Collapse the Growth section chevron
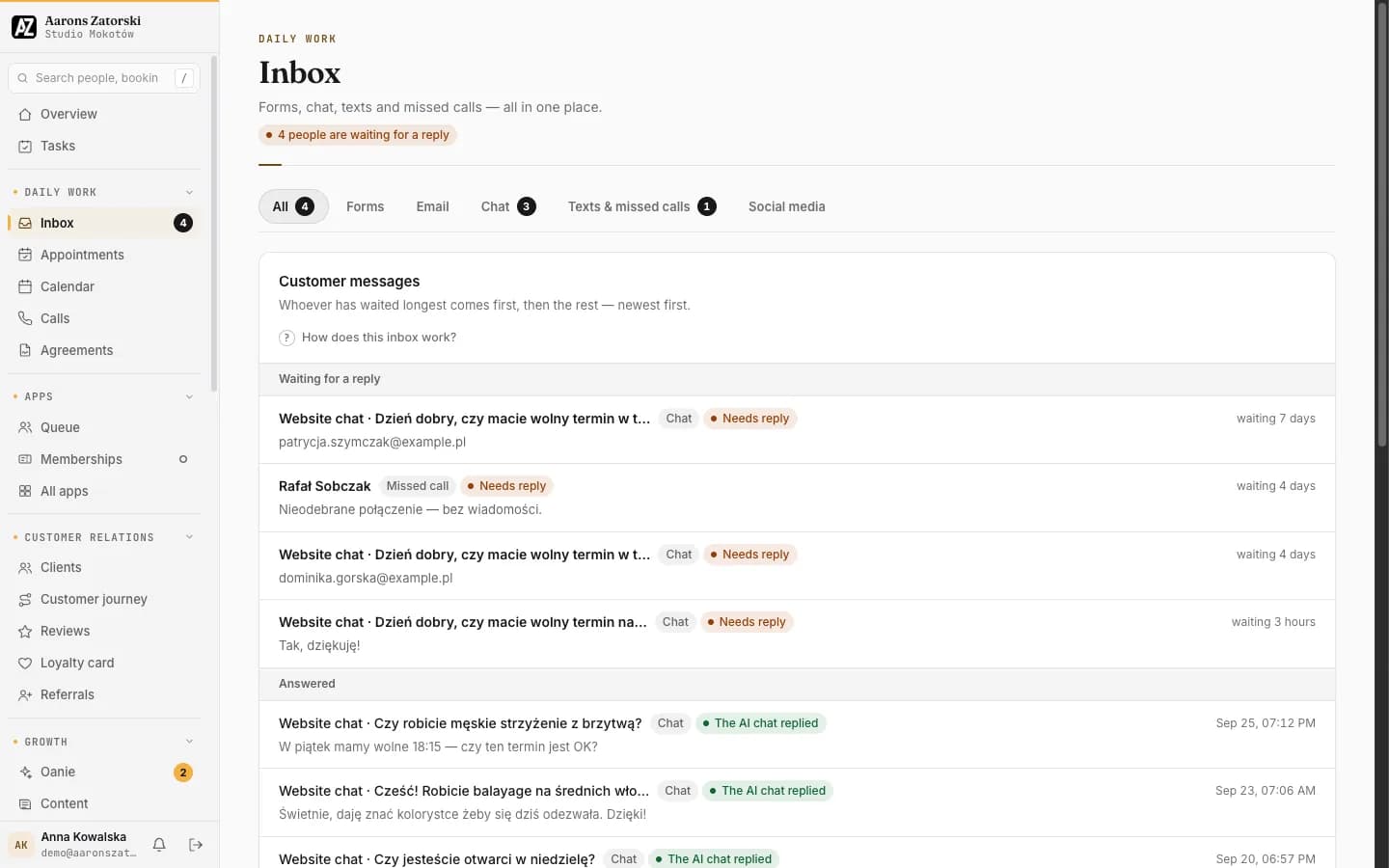 (189, 742)
